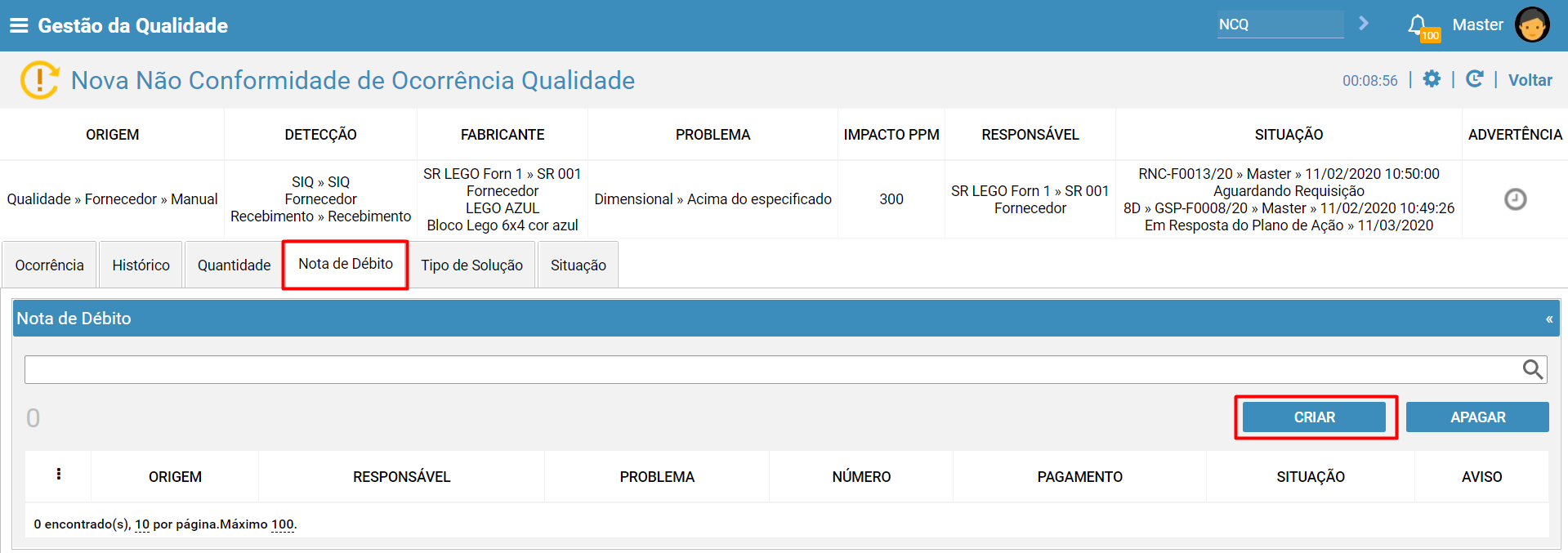1568x553 pixels.
Task: Click the search go arrow next to NCQ
Action: (x=1363, y=24)
